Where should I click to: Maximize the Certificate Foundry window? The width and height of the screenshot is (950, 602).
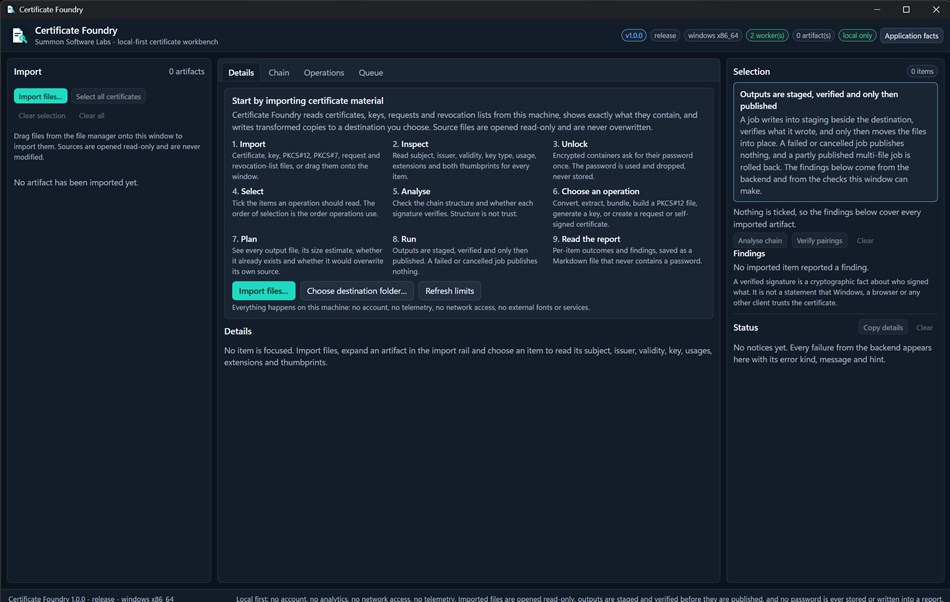click(906, 9)
